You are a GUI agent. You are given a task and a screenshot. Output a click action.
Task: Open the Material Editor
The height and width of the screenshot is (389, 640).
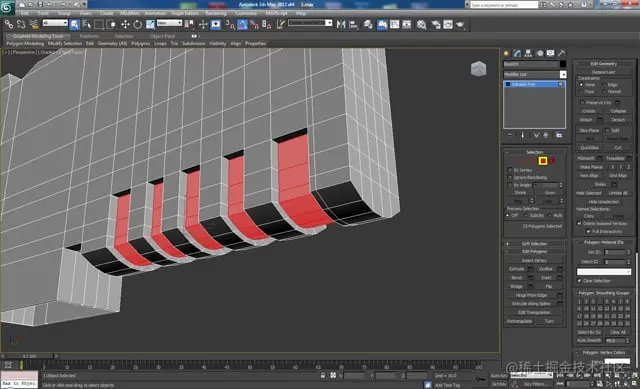click(x=422, y=24)
